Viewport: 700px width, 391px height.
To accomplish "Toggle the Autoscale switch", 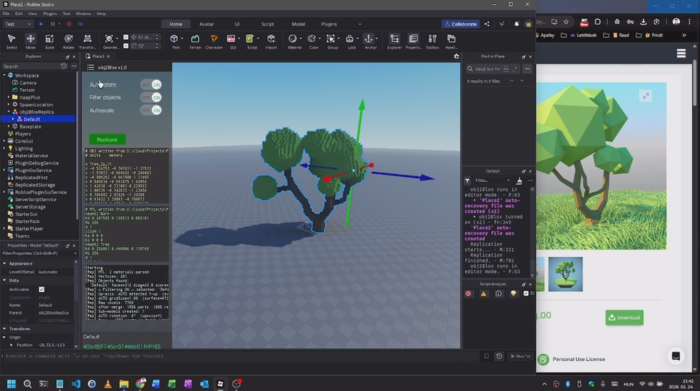I will point(151,110).
